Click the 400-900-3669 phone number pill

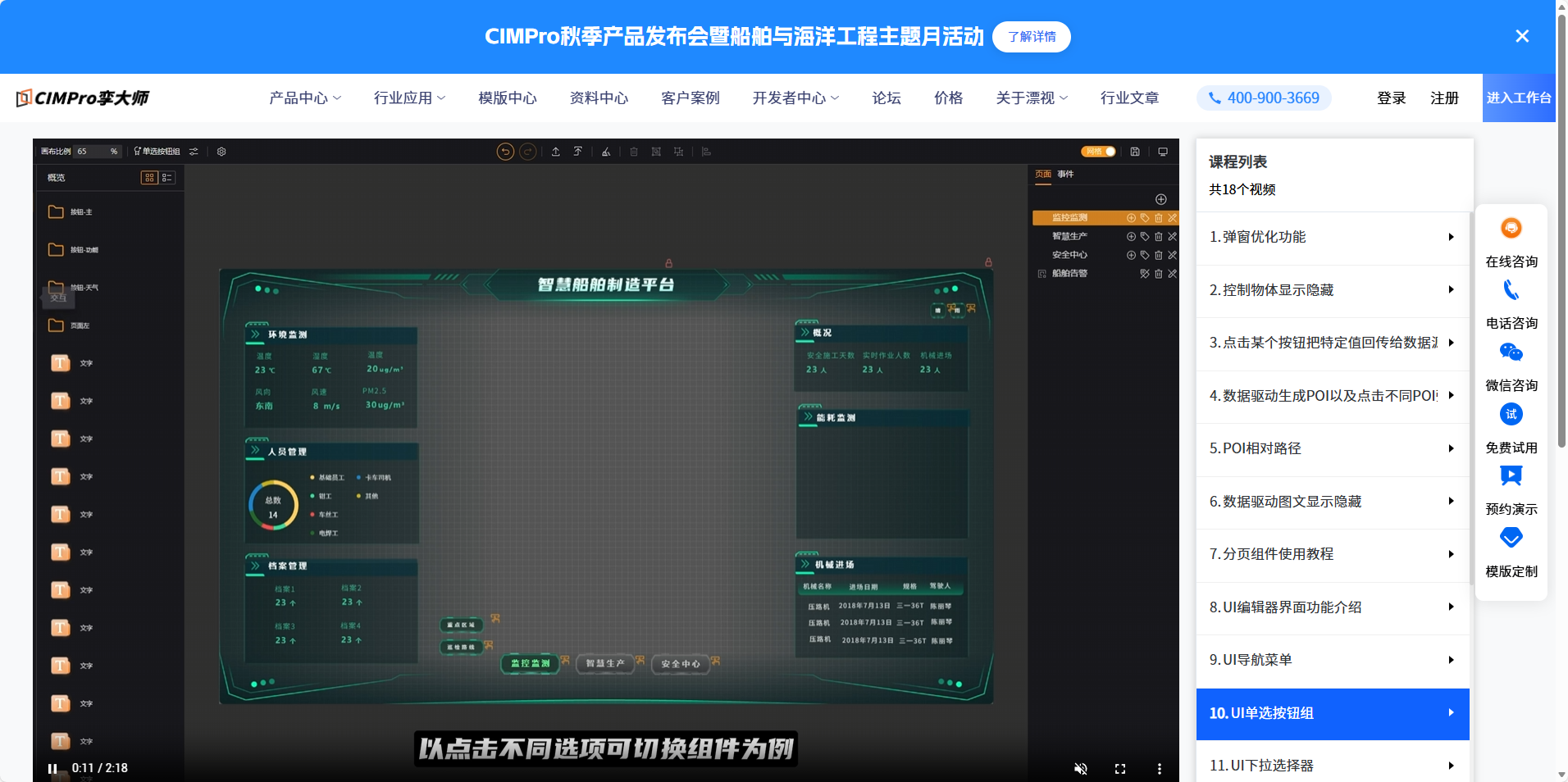tap(1264, 98)
